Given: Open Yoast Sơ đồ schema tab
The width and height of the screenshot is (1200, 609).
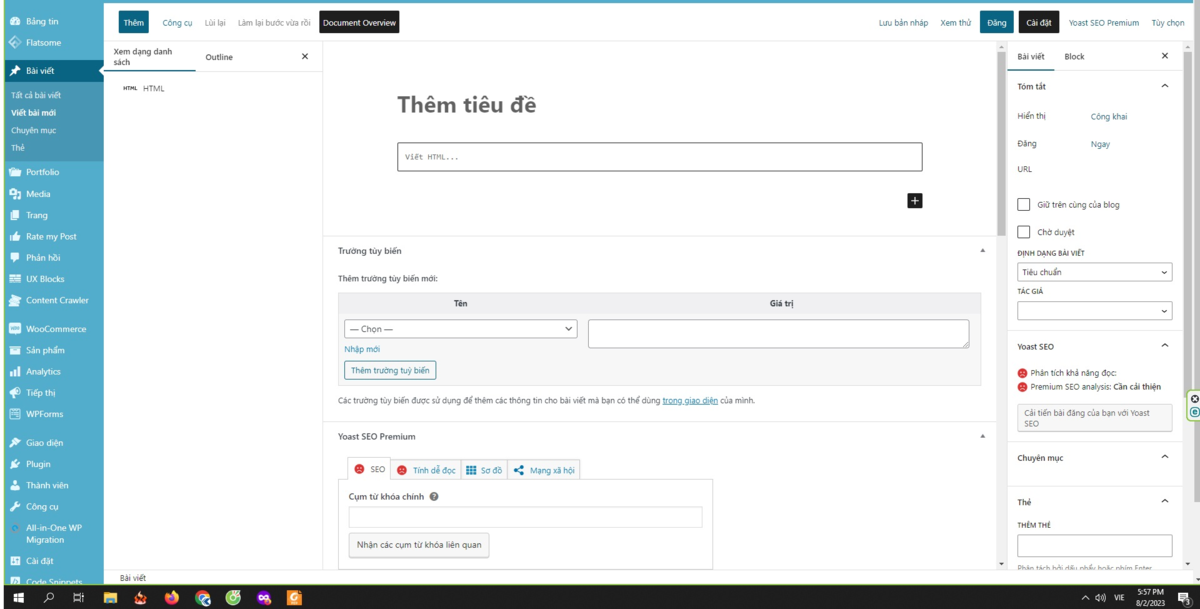Looking at the screenshot, I should [x=484, y=469].
